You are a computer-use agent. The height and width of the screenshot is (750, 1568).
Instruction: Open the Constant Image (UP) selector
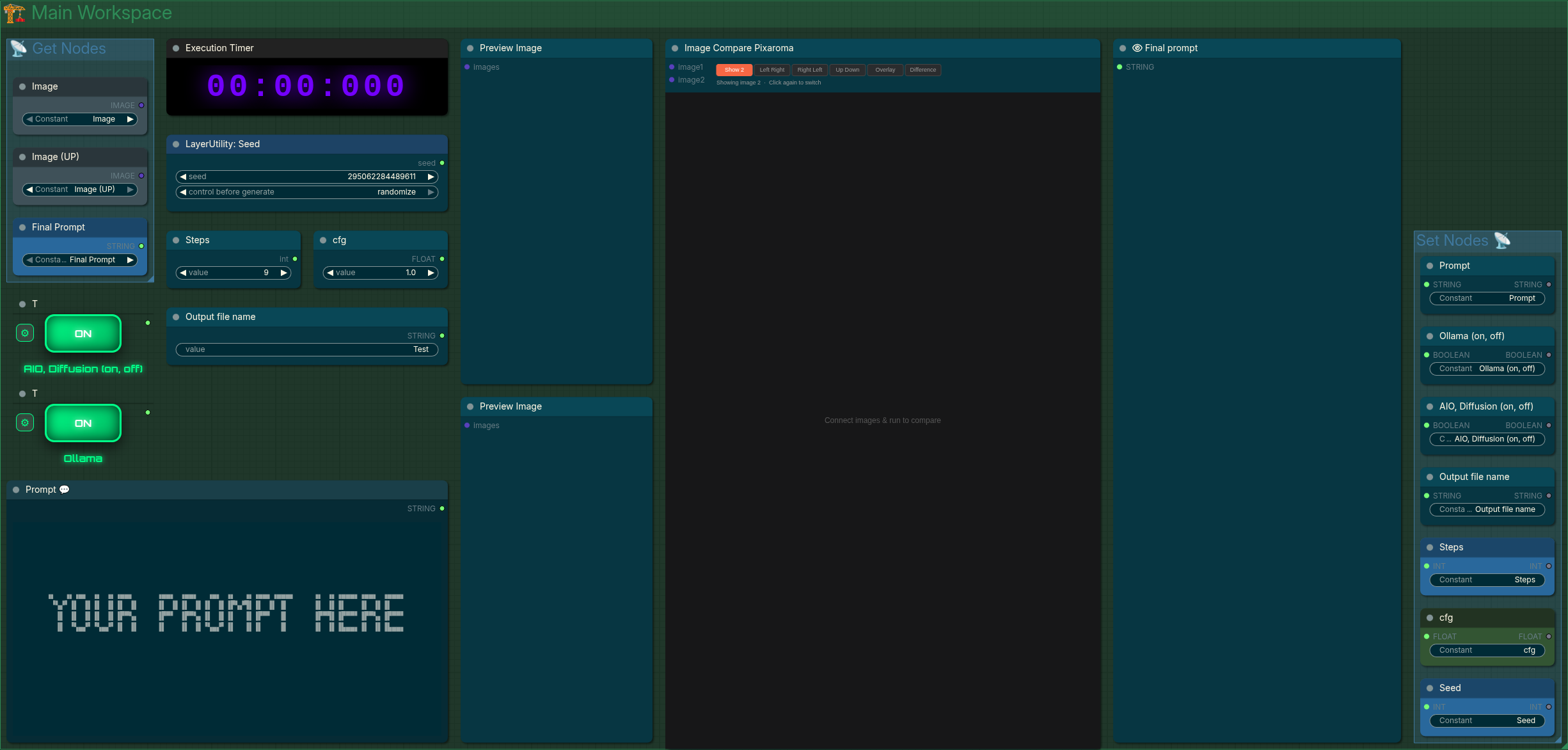(x=80, y=189)
